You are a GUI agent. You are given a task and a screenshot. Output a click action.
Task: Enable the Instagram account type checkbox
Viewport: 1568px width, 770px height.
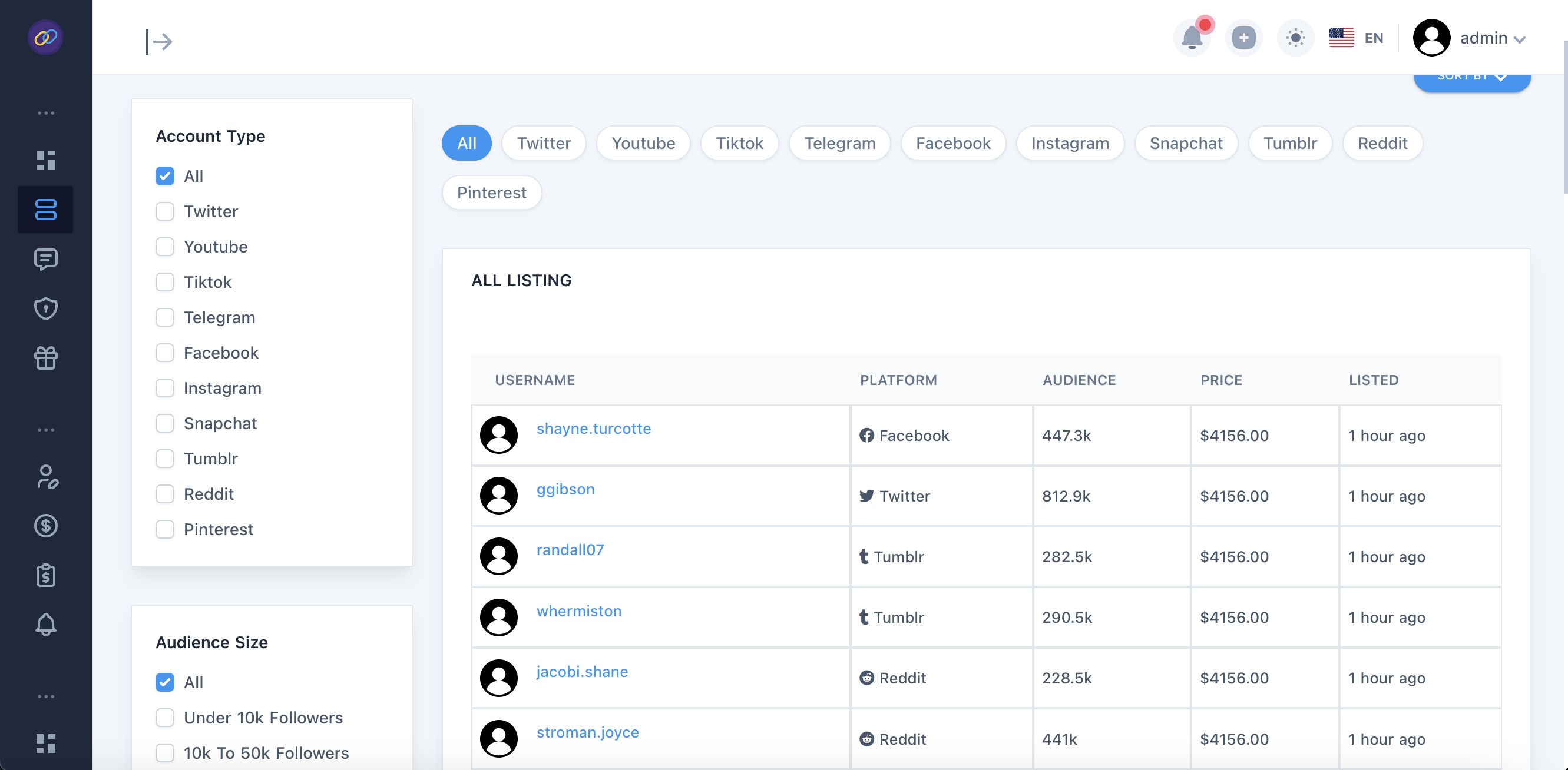click(x=165, y=388)
